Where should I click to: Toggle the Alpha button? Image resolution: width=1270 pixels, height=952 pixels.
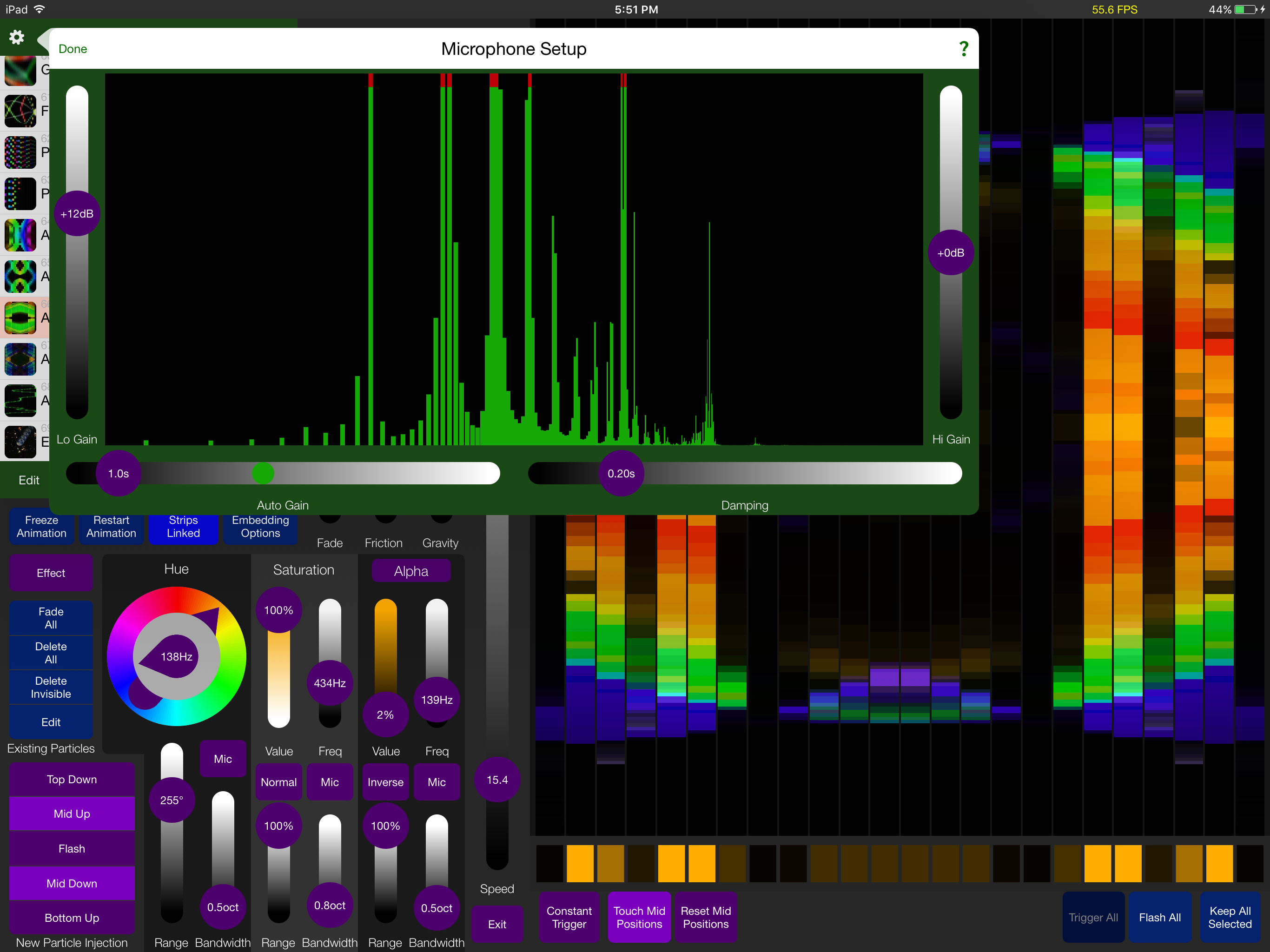click(411, 571)
